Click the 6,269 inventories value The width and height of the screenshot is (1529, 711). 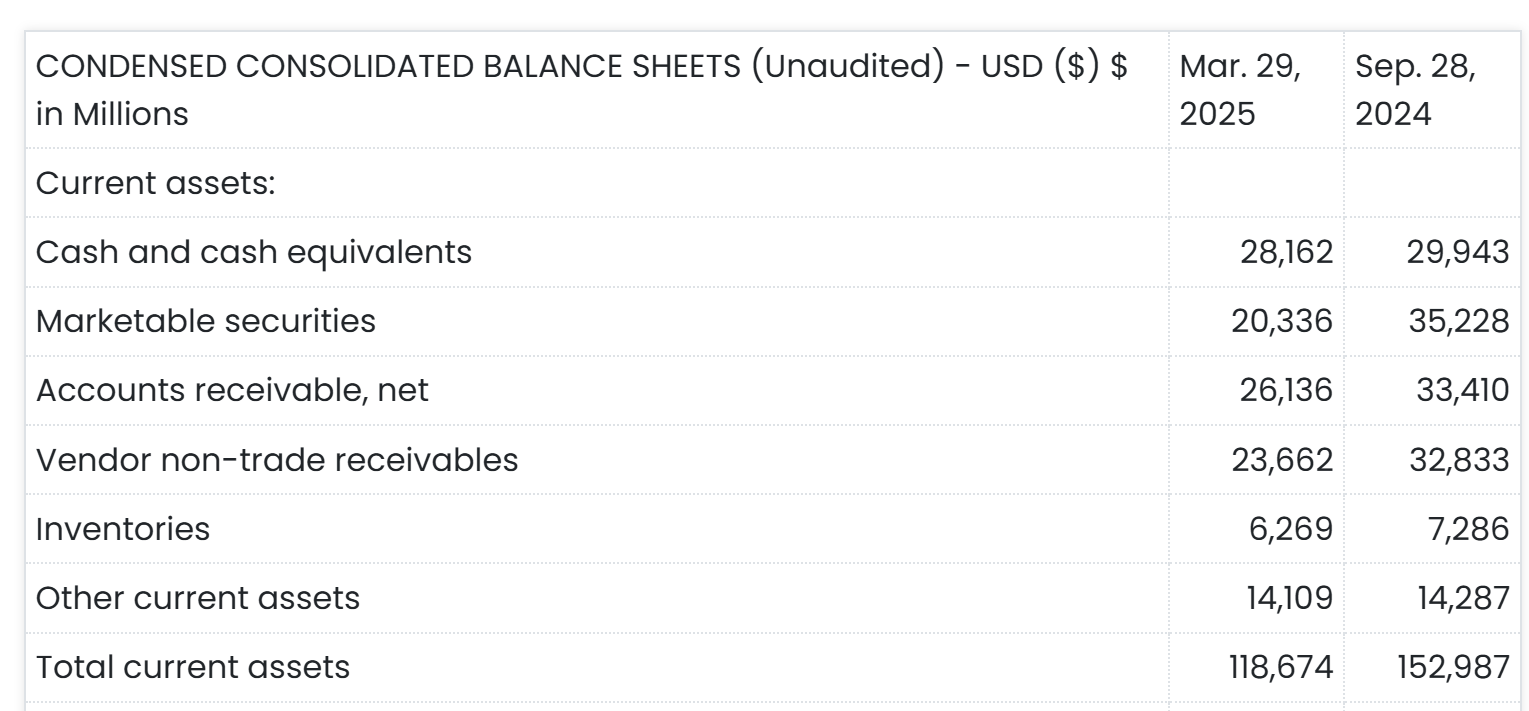coord(1296,528)
